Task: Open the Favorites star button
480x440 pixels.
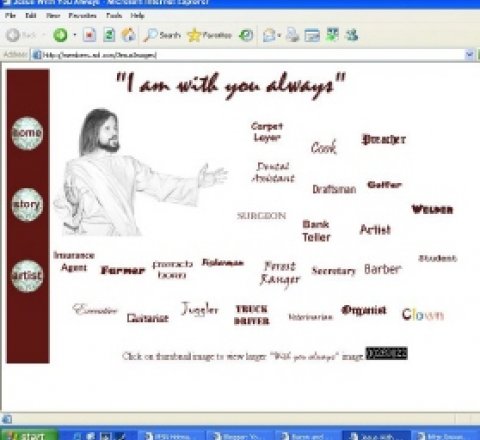Action: (210, 35)
